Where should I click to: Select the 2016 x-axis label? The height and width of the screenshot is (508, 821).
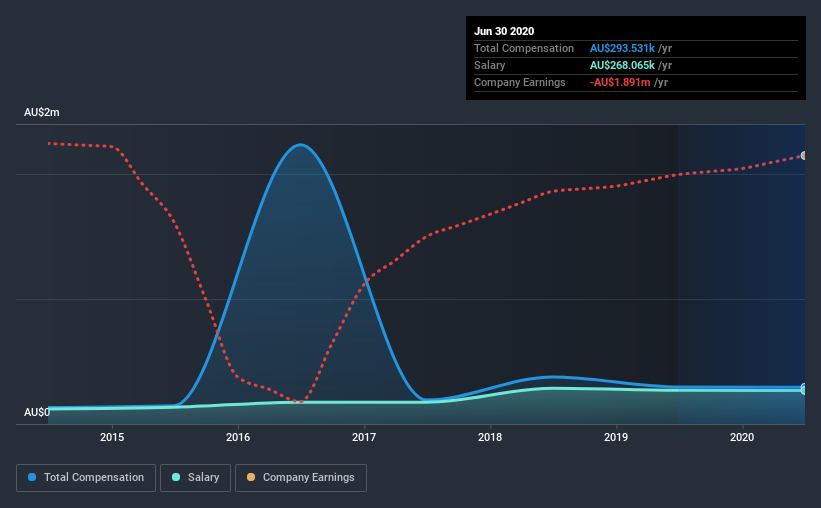[x=238, y=437]
